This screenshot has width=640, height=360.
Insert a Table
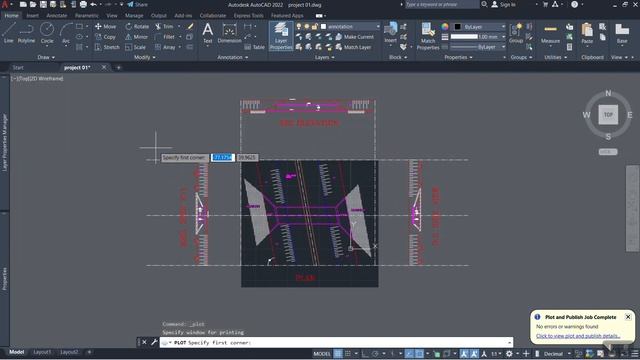[x=255, y=47]
